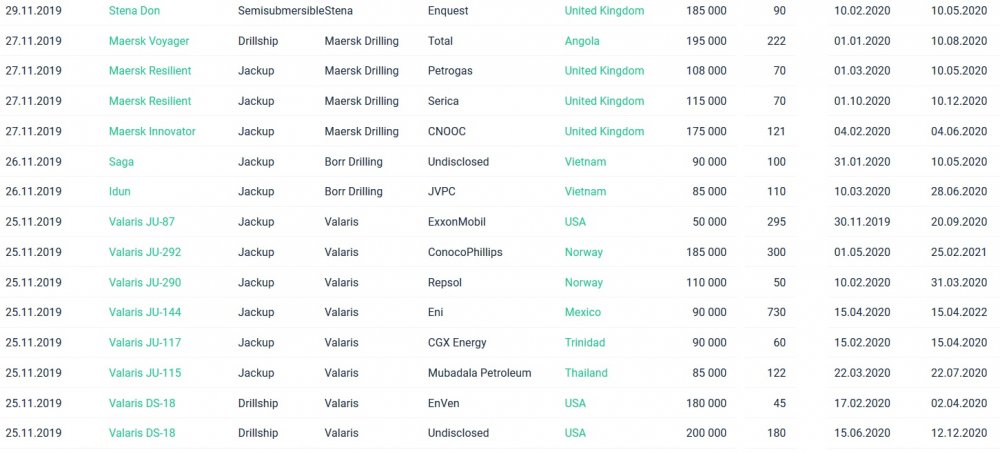
Task: Open the Valaris JU-290 rig link
Action: point(144,283)
